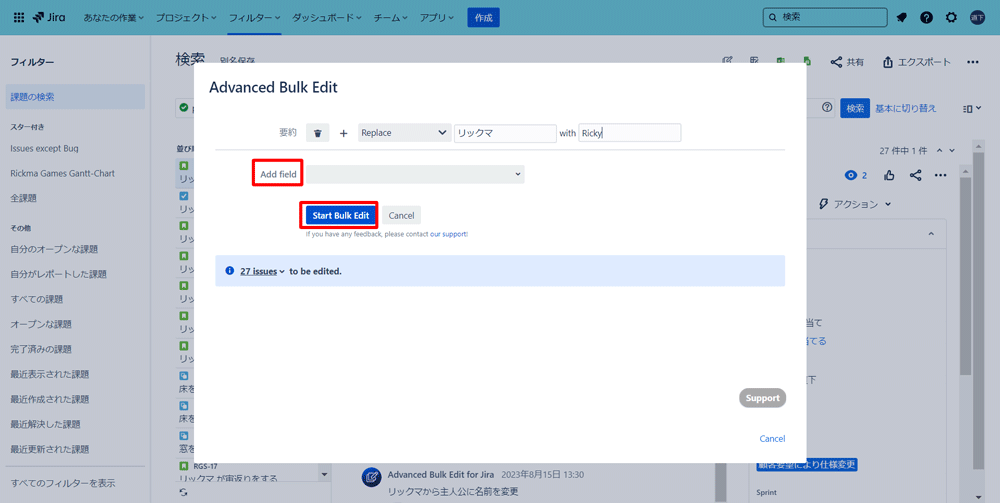Viewport: 1000px width, 503px height.
Task: Click Cancel next to Start Bulk Edit
Action: click(x=401, y=215)
